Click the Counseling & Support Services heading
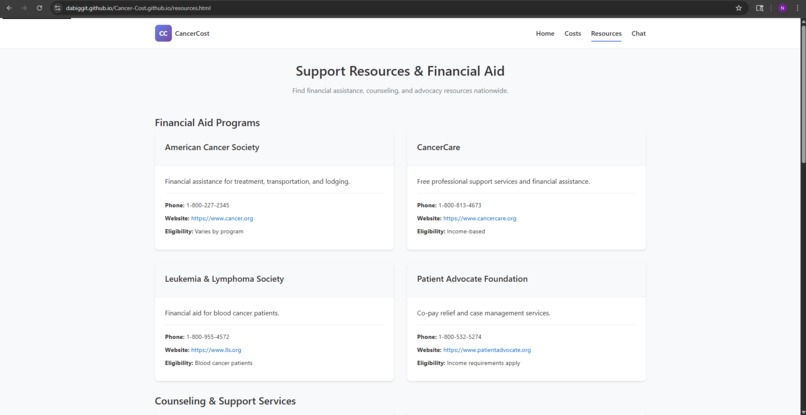Screen dimensions: 806x415 click(225, 401)
